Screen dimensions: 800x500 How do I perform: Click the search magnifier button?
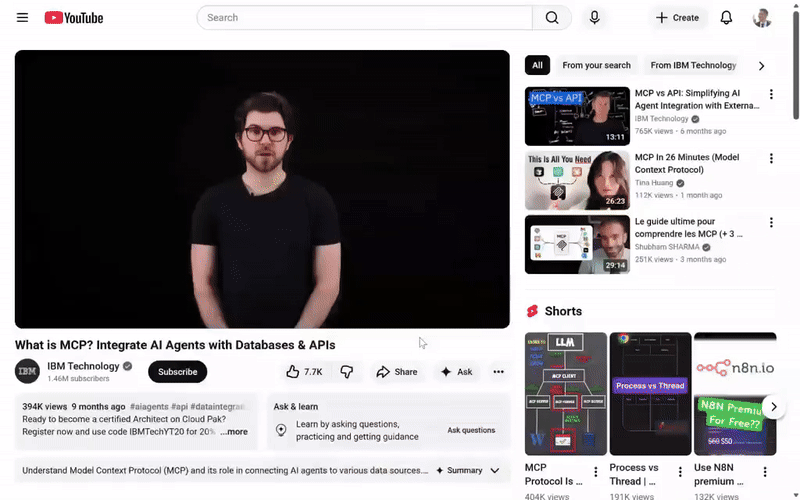(551, 18)
